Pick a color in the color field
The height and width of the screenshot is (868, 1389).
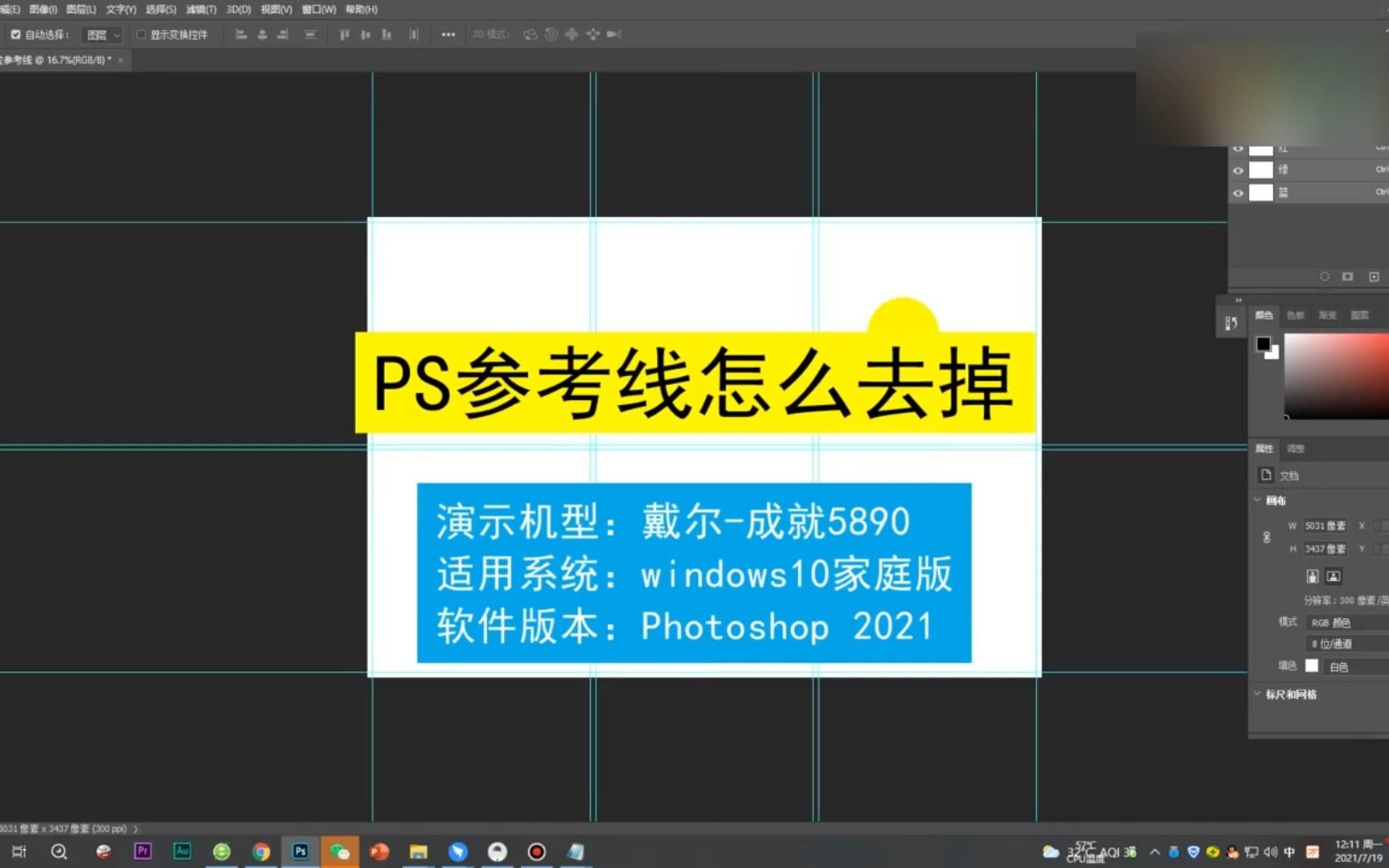pos(1337,377)
